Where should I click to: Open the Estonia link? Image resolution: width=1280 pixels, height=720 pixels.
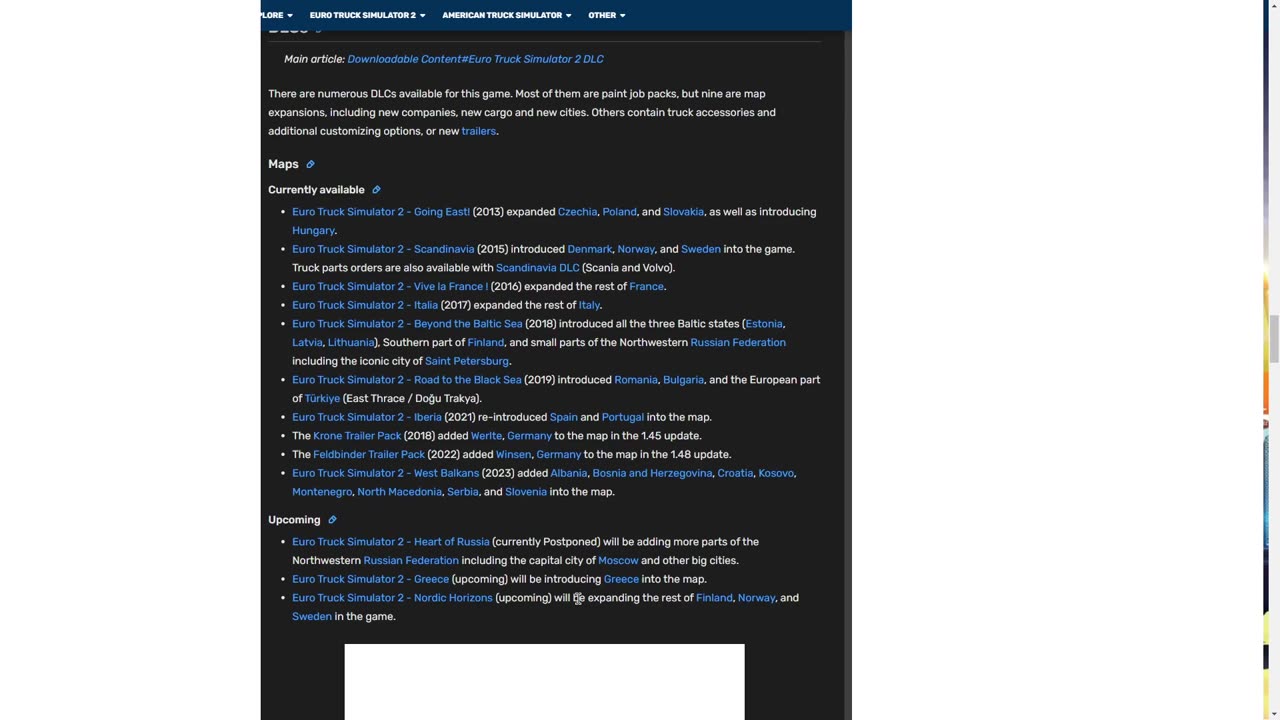(x=764, y=324)
